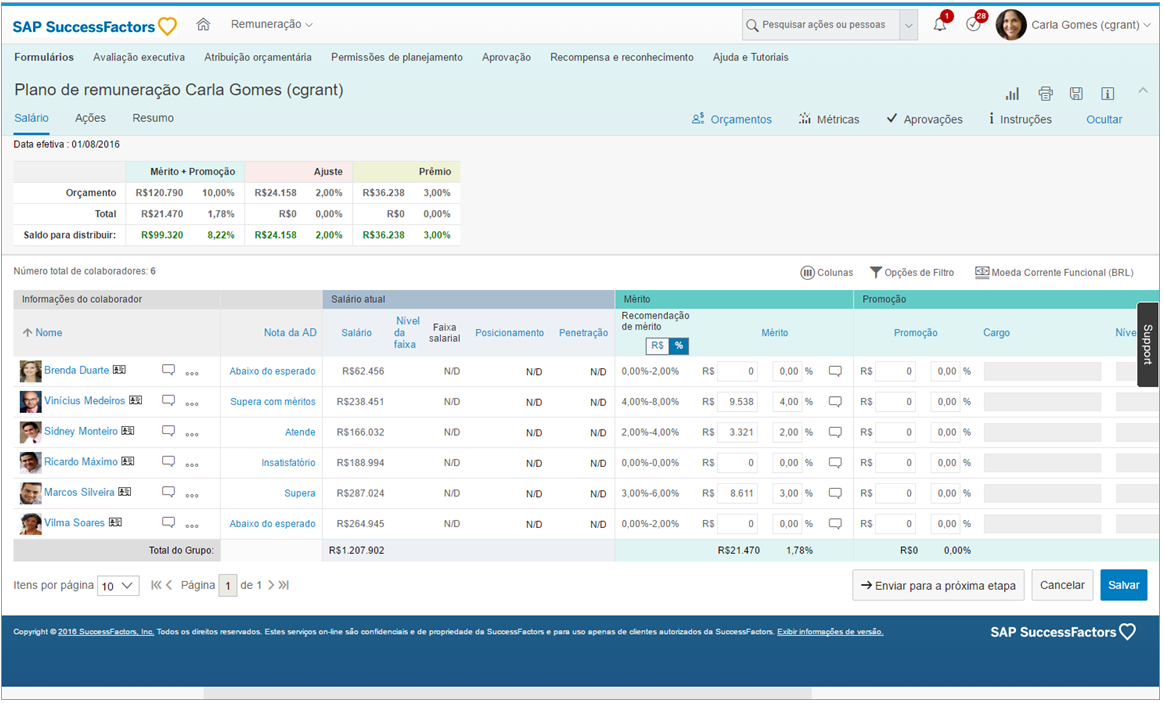This screenshot has height=703, width=1164.
Task: Open Ajuda e Tutoriais menu item
Action: point(751,57)
